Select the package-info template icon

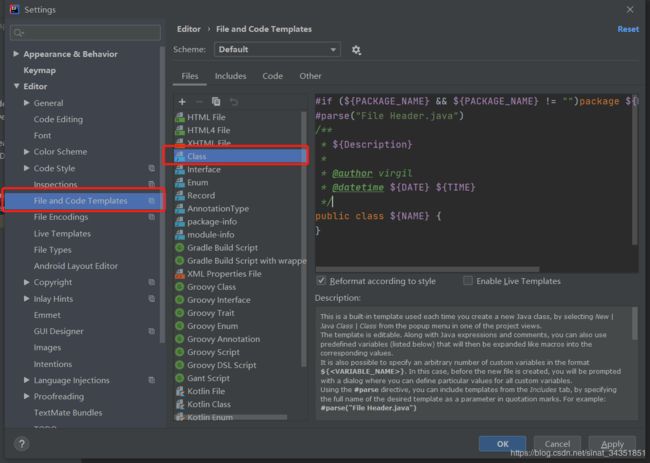point(179,222)
